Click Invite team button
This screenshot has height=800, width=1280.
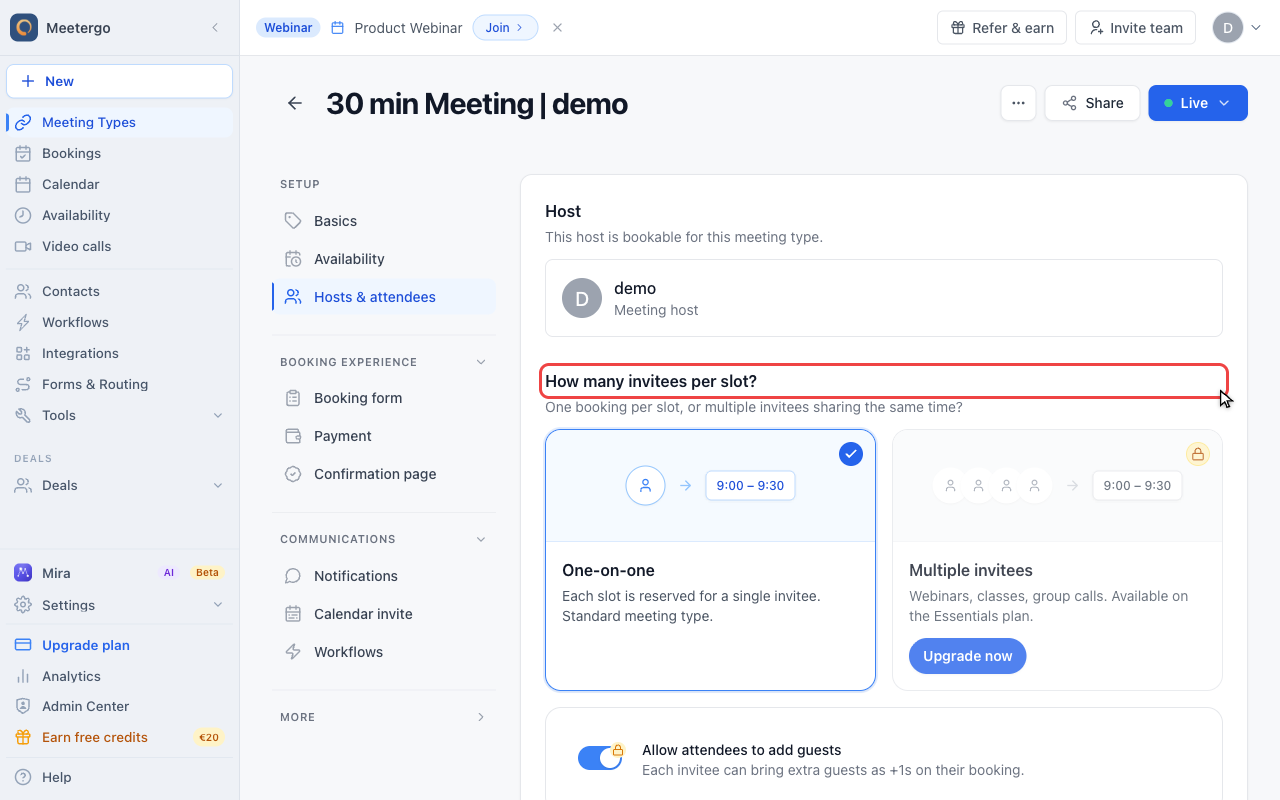(x=1136, y=28)
